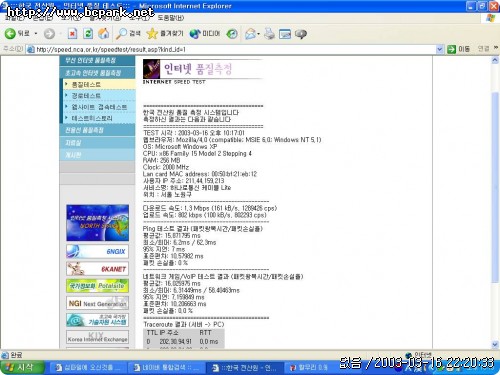The width and height of the screenshot is (500, 375).
Task: Click the Mail envelope toolbar icon
Action: coord(250,34)
